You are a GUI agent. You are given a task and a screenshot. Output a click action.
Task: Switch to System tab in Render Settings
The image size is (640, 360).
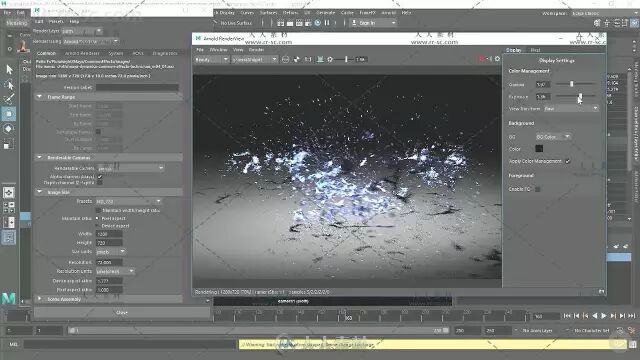[116, 53]
